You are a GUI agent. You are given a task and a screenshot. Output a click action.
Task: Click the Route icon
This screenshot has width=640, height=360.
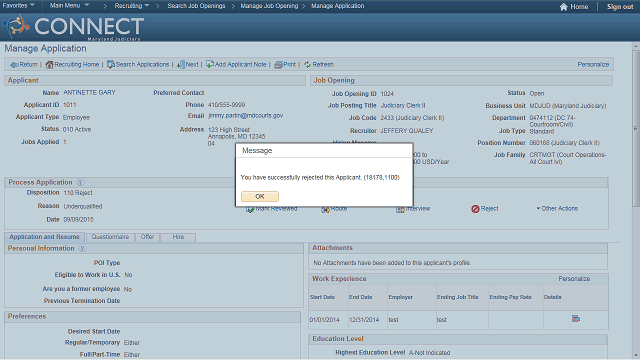click(325, 209)
